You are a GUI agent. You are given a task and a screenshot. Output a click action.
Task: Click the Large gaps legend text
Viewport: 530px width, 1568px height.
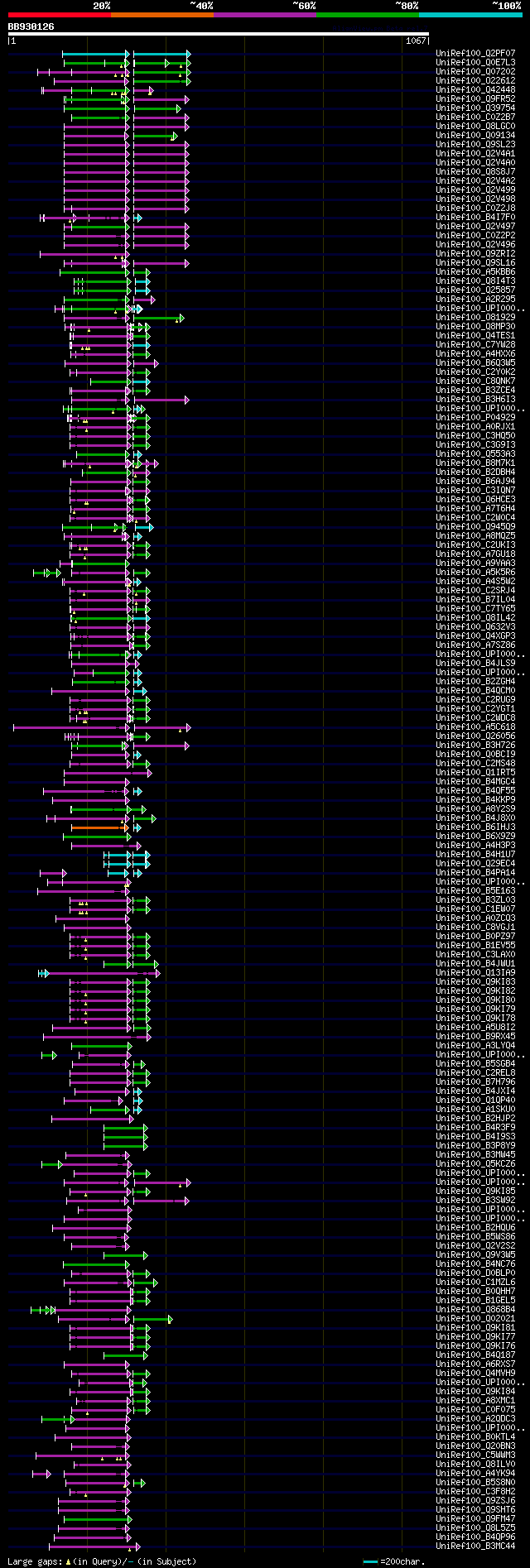103,1561
